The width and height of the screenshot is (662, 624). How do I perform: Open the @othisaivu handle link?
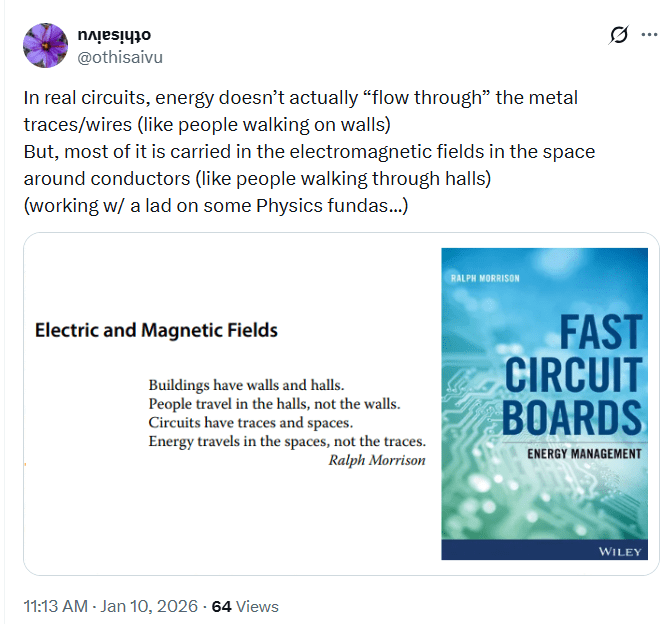(120, 57)
